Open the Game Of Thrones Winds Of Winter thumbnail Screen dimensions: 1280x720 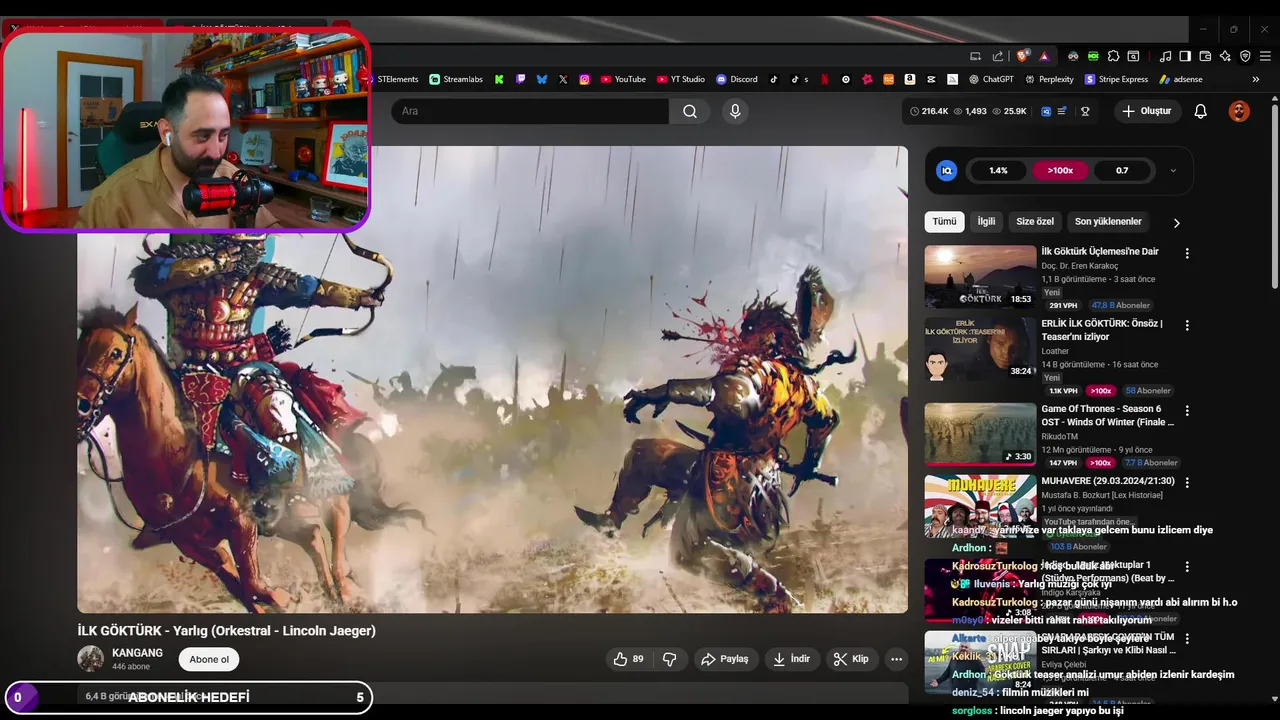pyautogui.click(x=980, y=434)
